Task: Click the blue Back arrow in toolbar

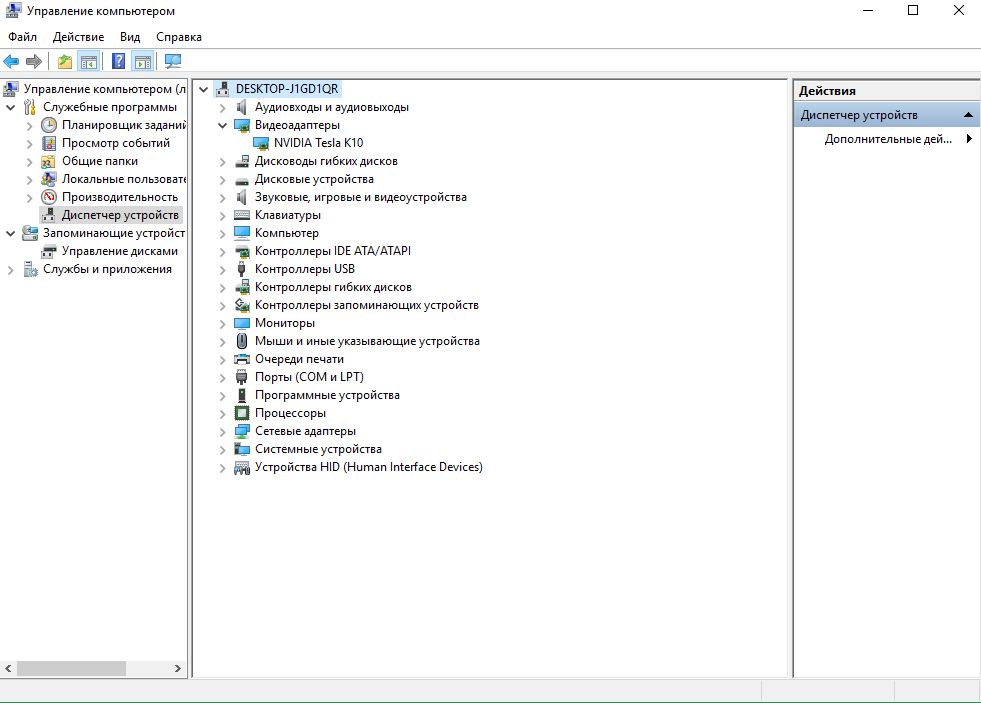Action: tap(12, 62)
